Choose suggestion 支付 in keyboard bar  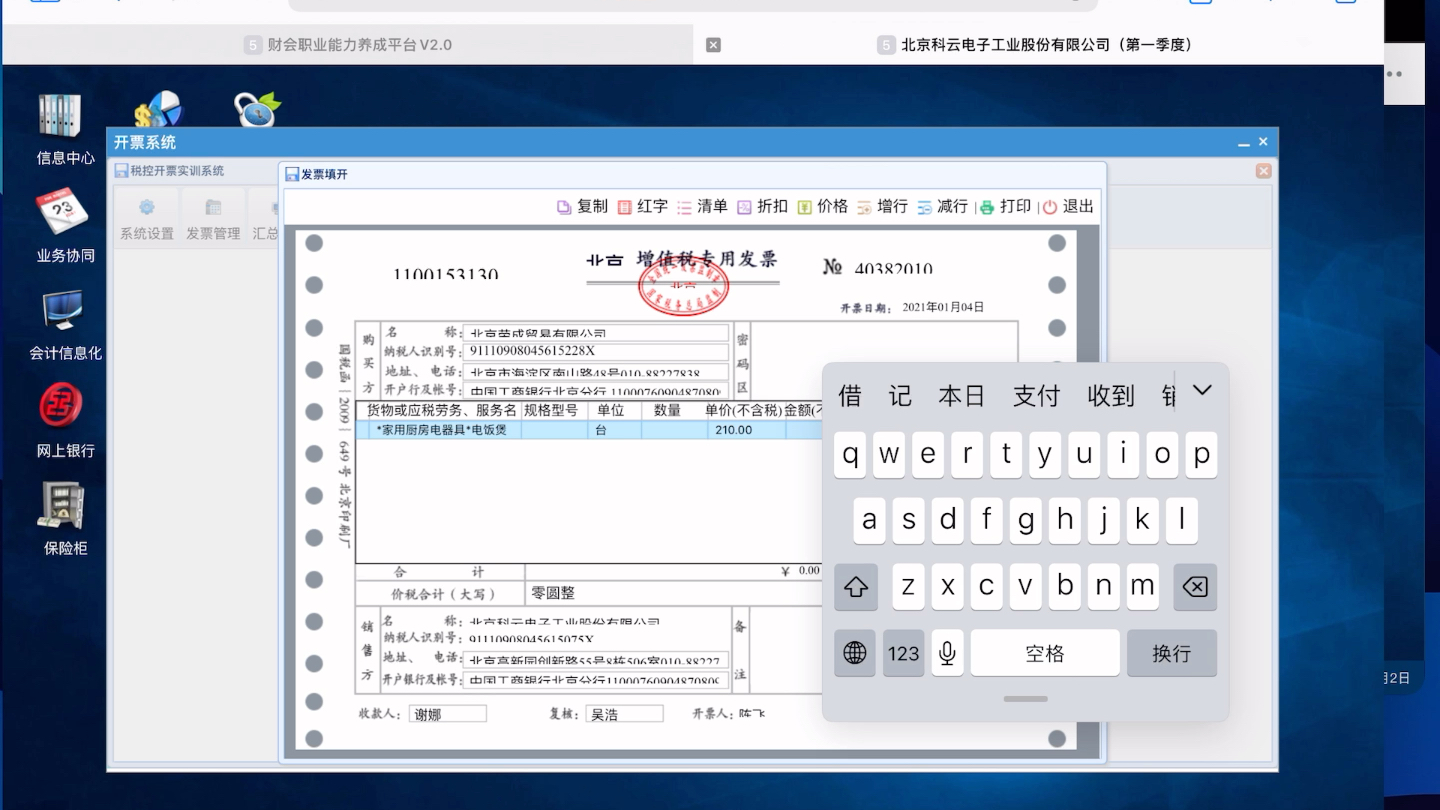point(1036,396)
